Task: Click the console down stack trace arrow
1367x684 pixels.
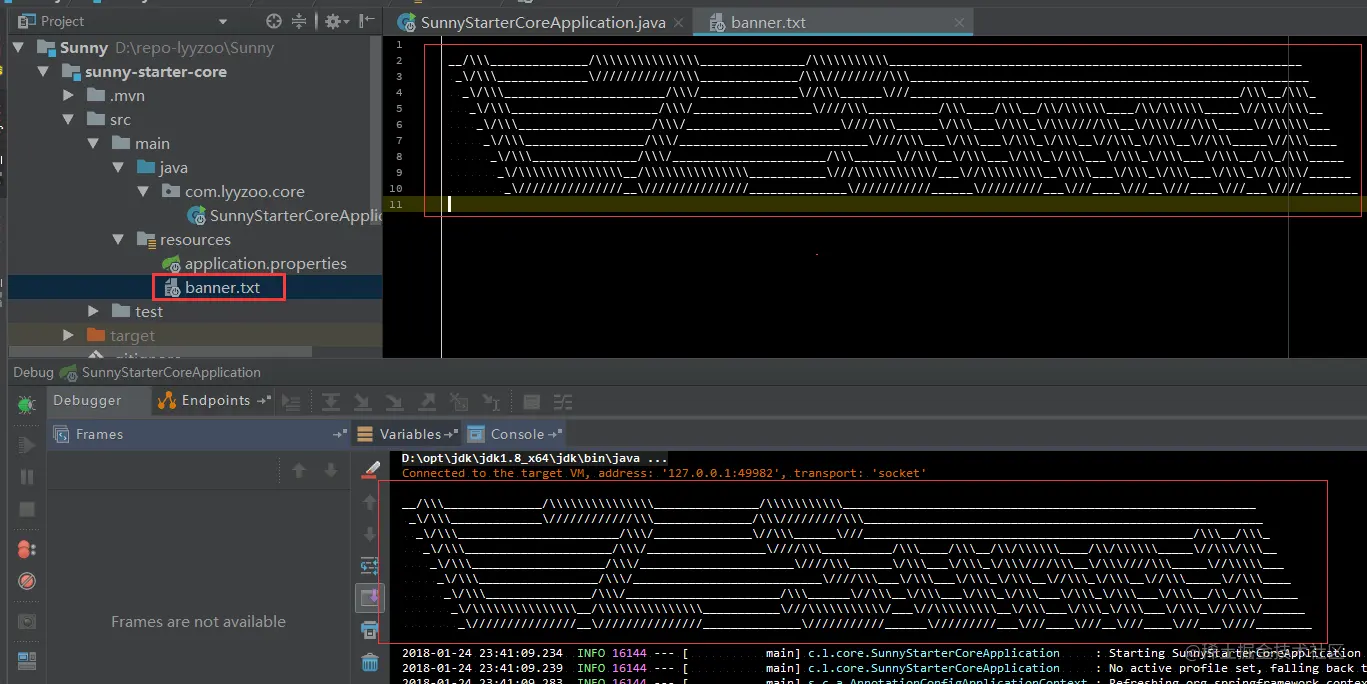Action: 370,533
